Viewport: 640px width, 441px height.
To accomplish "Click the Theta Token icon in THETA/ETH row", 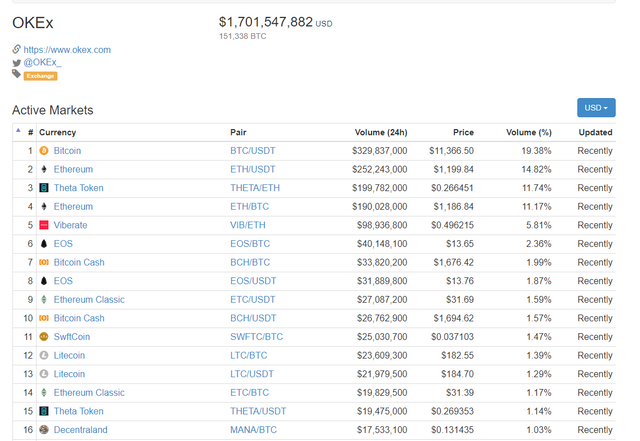I will click(x=44, y=188).
